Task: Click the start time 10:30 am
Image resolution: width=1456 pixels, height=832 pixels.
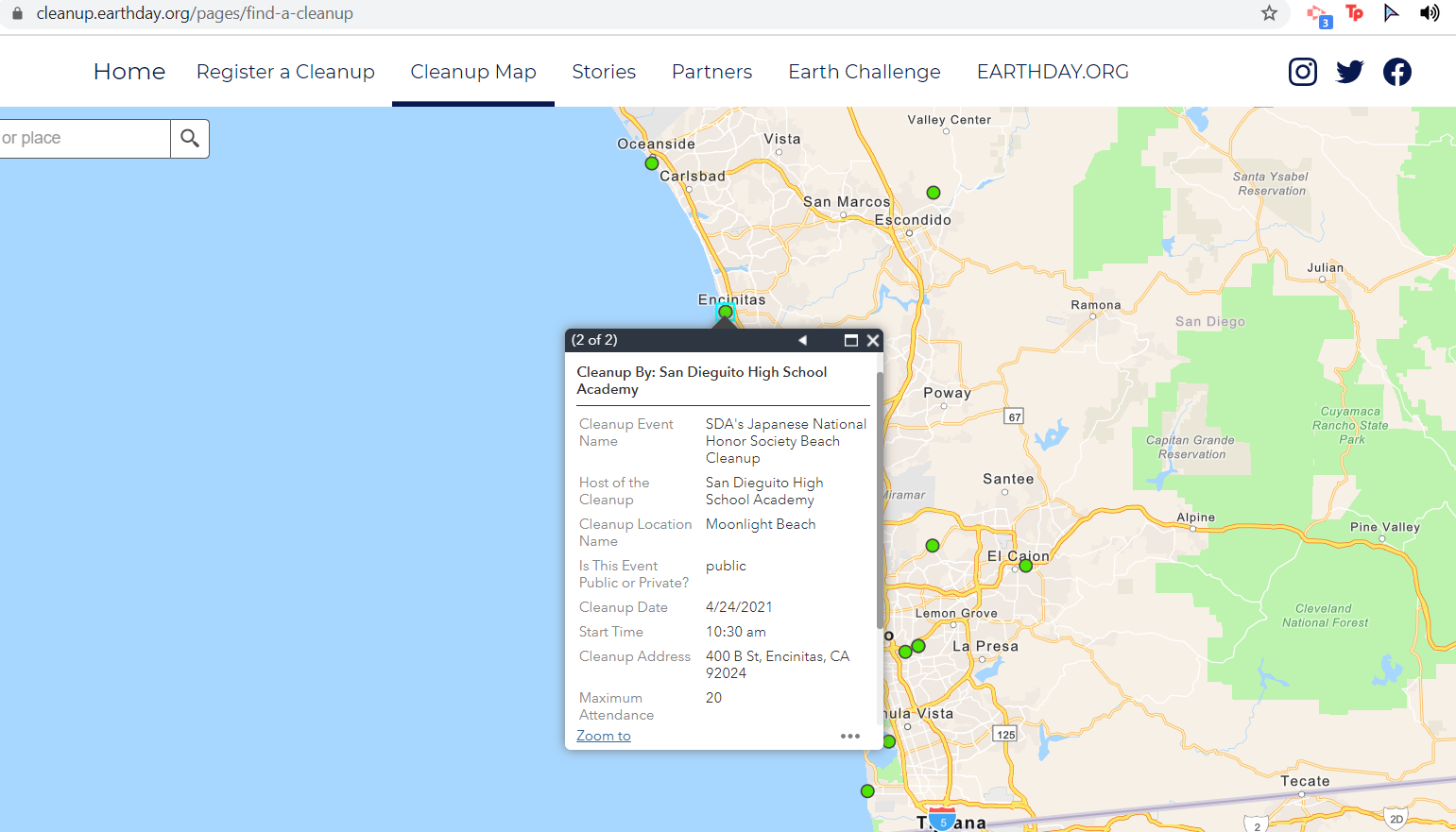Action: 736,632
